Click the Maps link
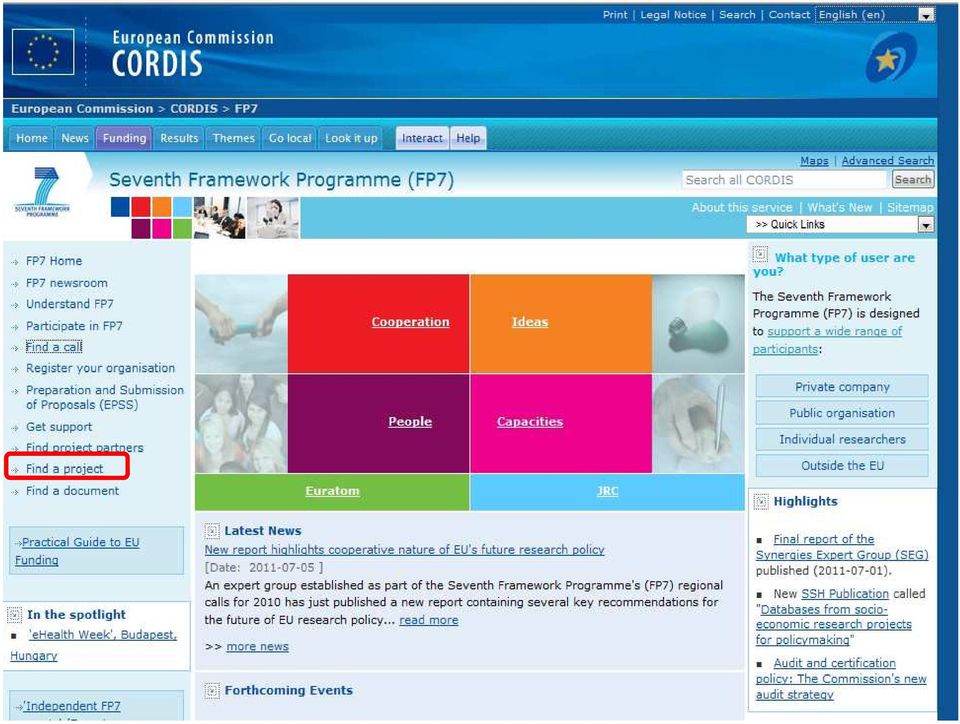The image size is (960, 724). [814, 161]
